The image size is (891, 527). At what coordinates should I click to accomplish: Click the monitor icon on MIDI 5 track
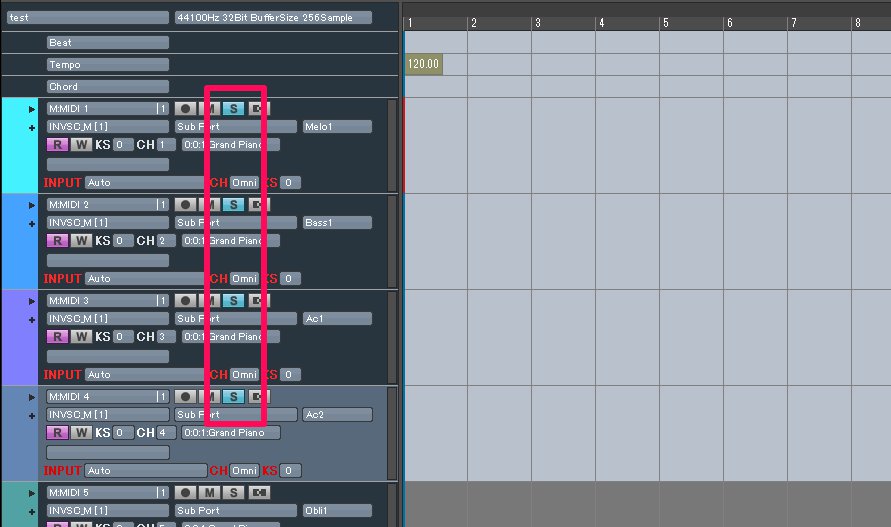[260, 492]
